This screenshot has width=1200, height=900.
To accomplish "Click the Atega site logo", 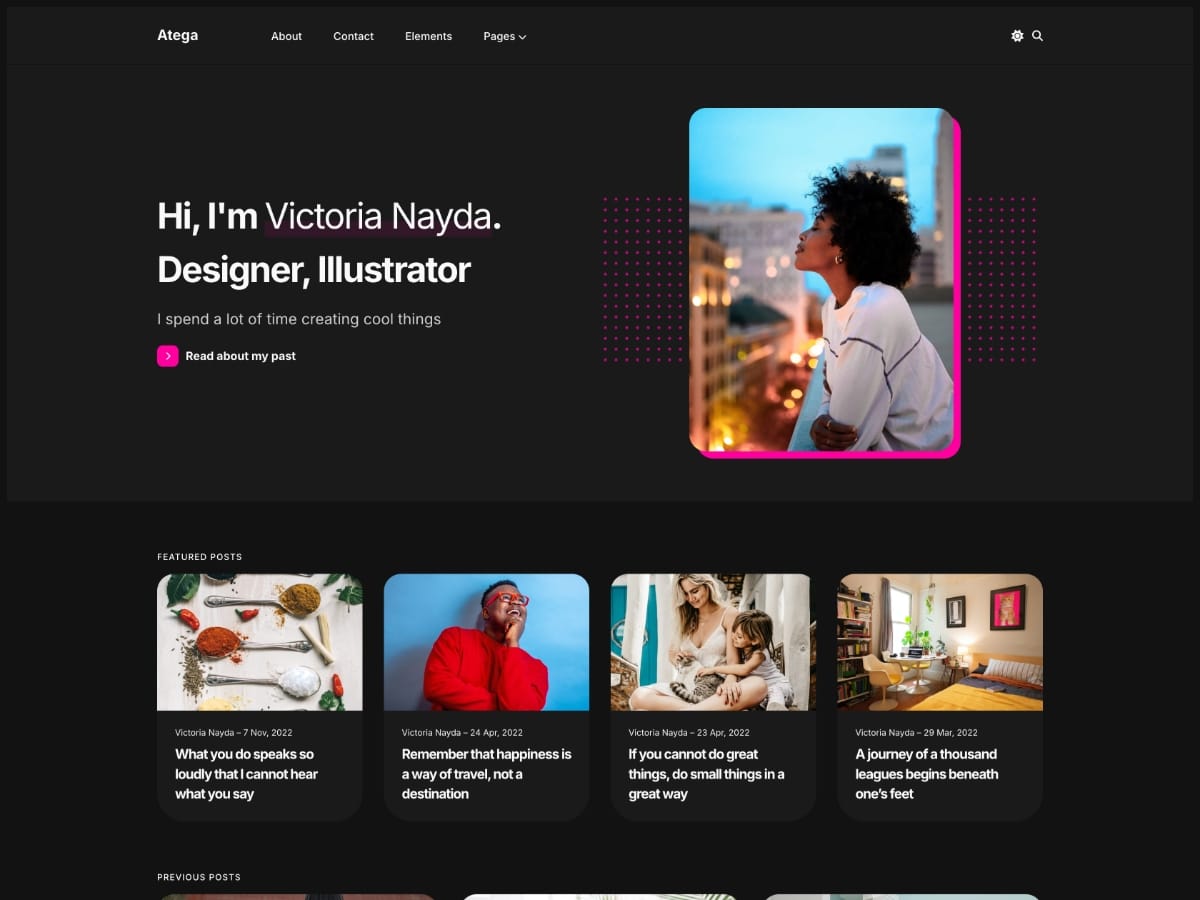I will point(177,35).
